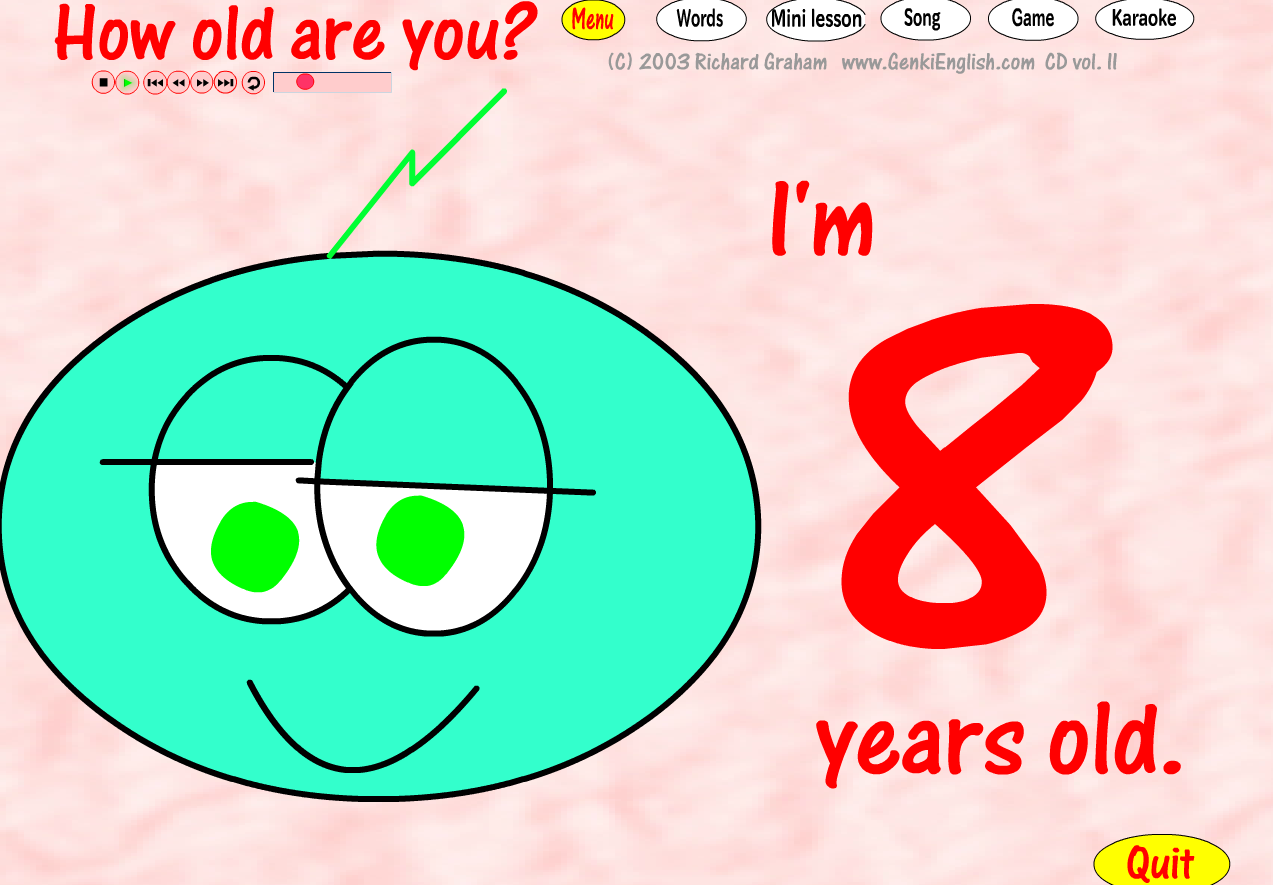Click the Stop playback icon

pos(105,83)
